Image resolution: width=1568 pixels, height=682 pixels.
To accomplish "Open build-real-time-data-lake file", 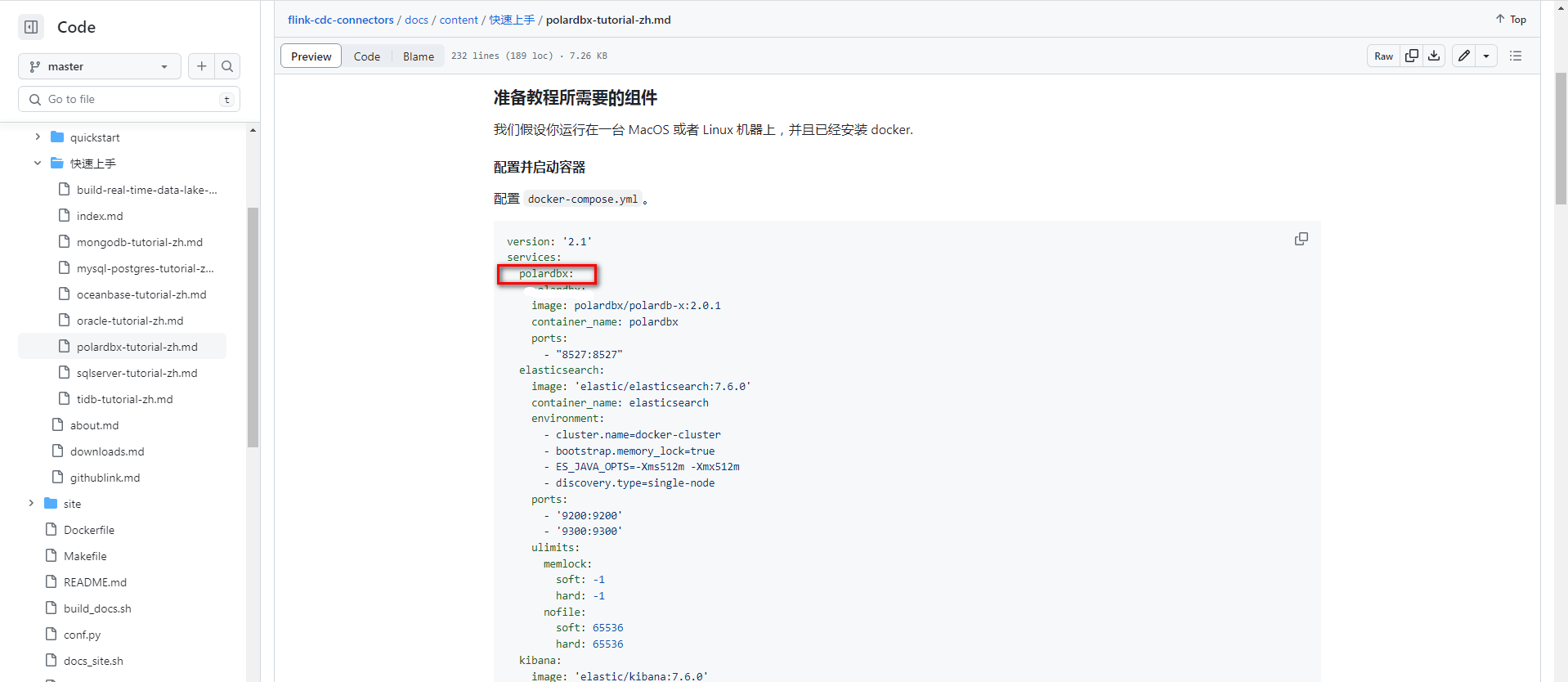I will (x=146, y=190).
